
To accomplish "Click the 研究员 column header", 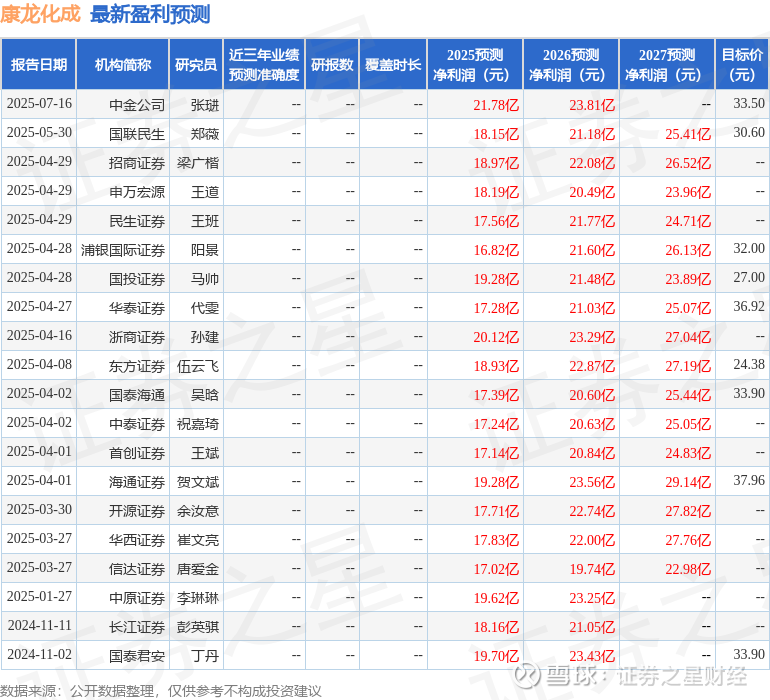I will pos(196,64).
